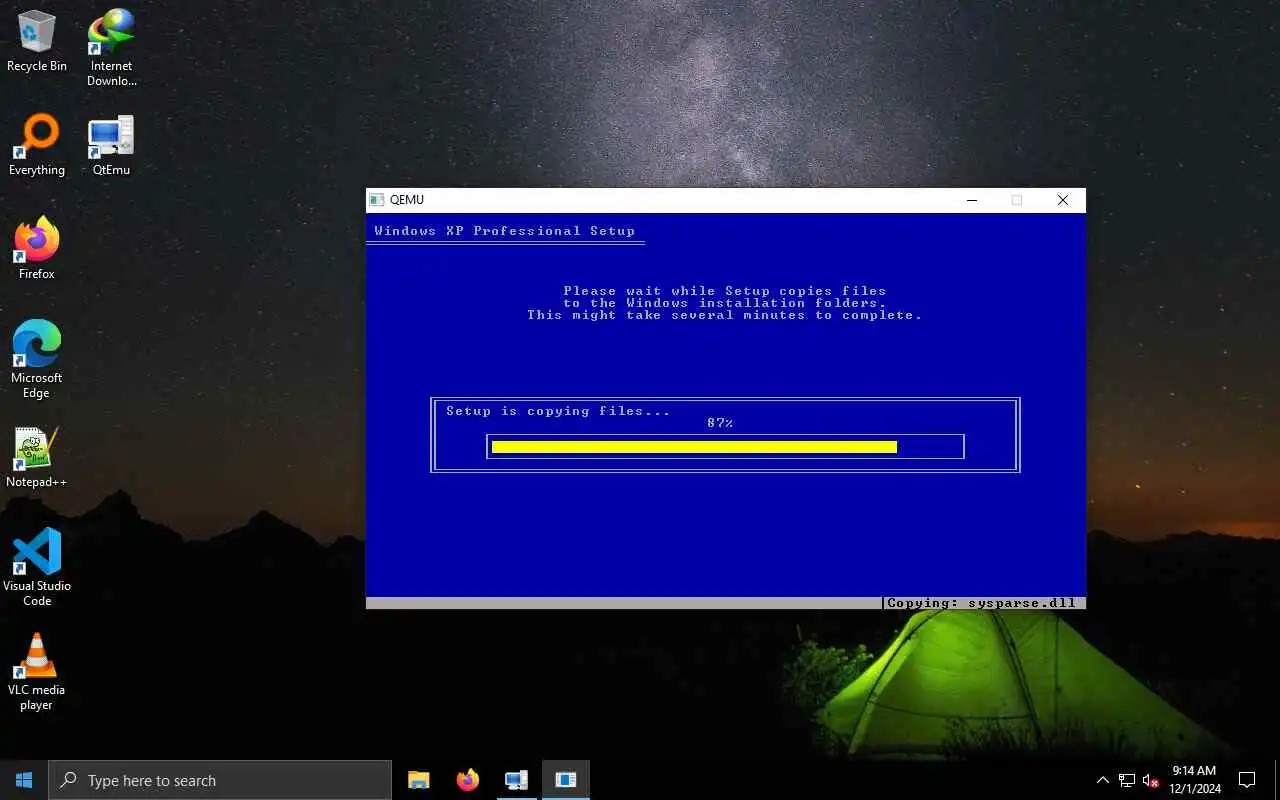
Task: Click the 'Please wait while Setup copies files' line
Action: click(725, 291)
